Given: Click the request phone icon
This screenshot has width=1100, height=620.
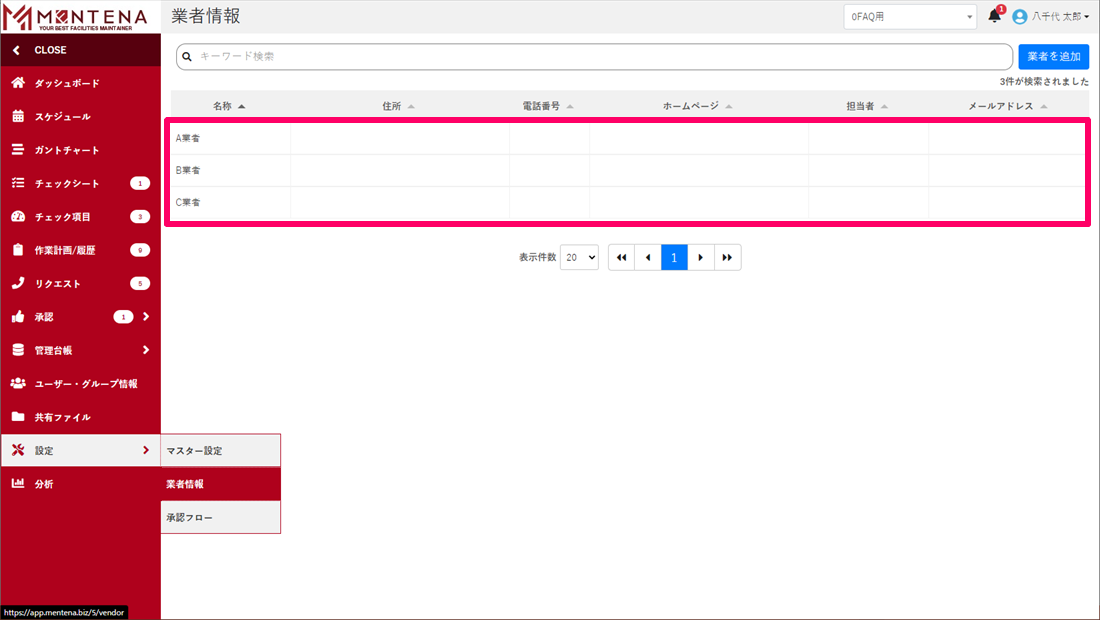Looking at the screenshot, I should [x=18, y=284].
